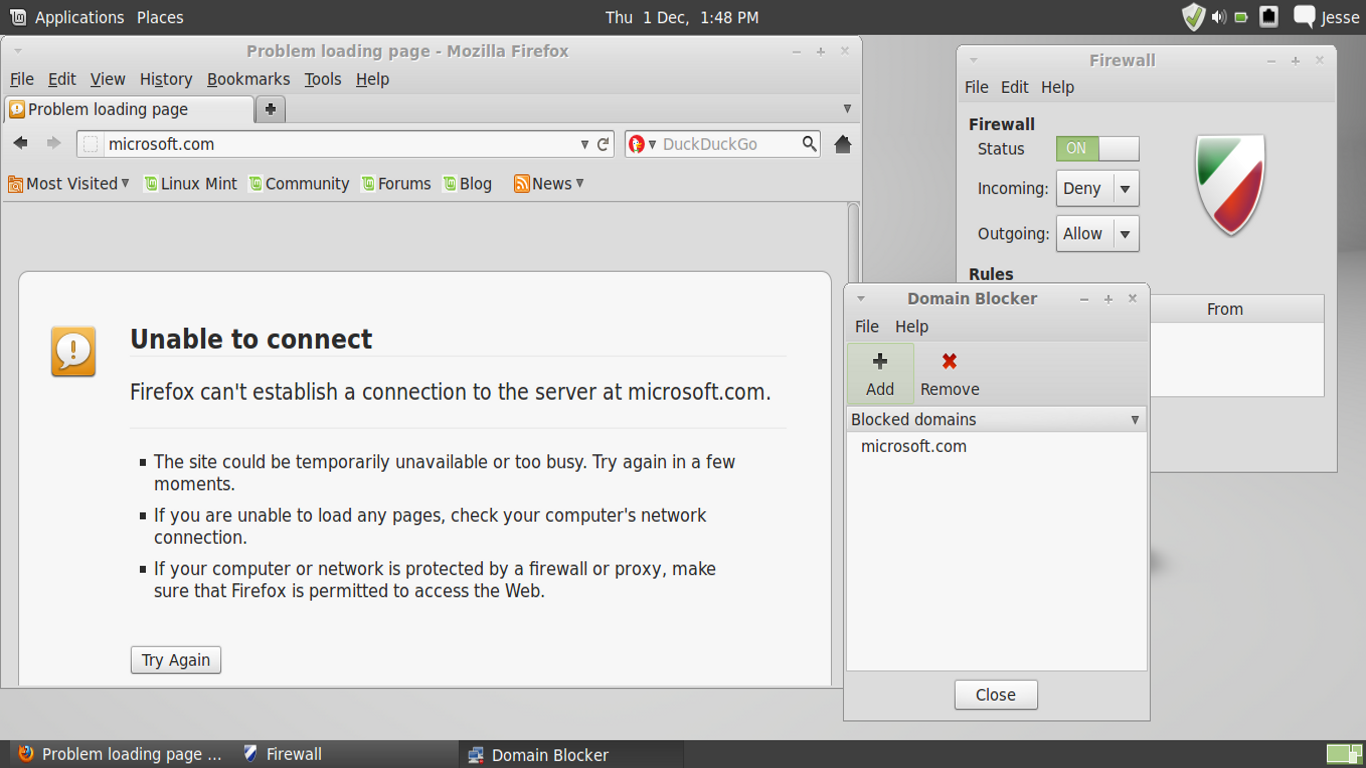The height and width of the screenshot is (768, 1366).
Task: Go to Firefox home page icon
Action: point(843,144)
